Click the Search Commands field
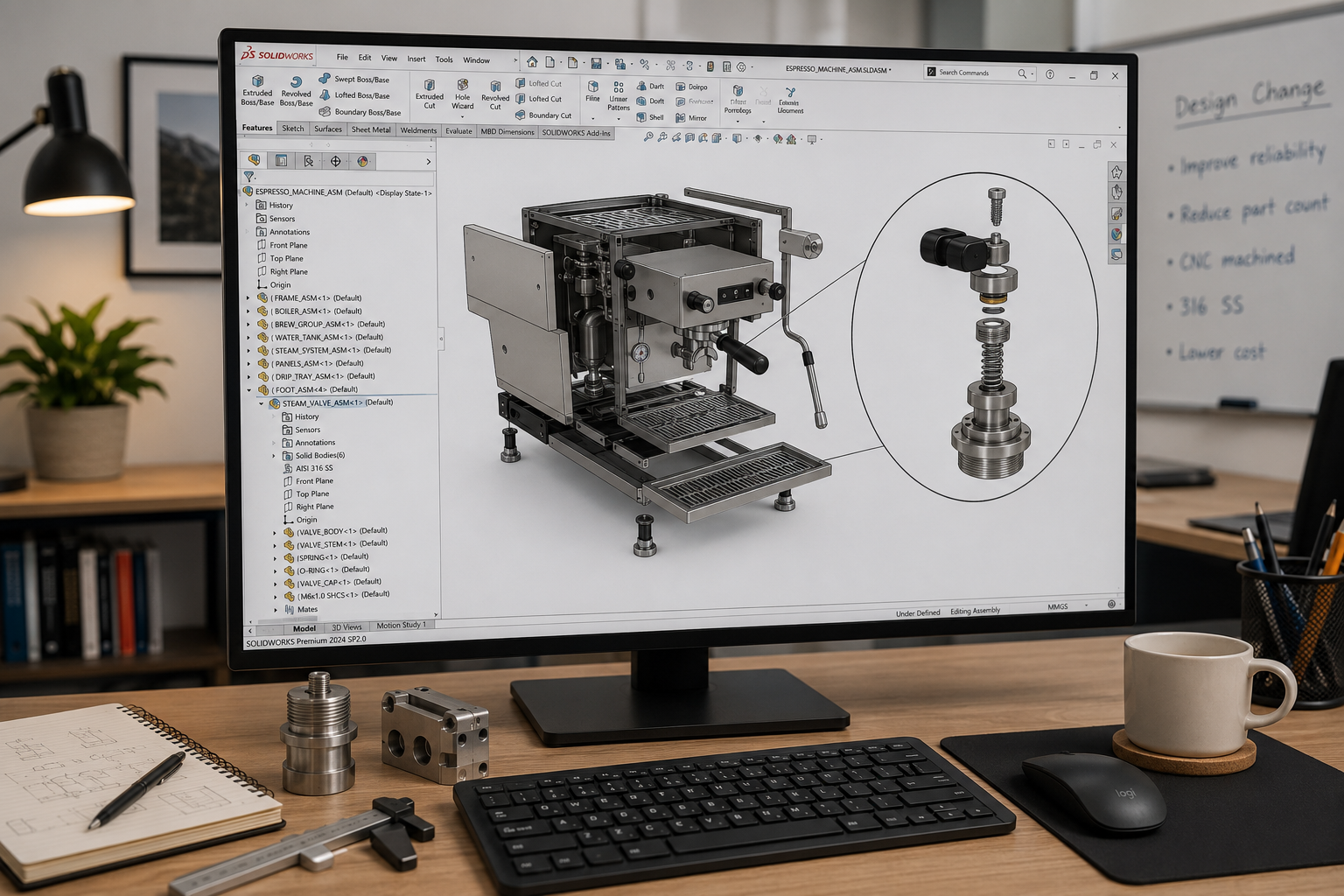This screenshot has width=1344, height=896. 980,73
